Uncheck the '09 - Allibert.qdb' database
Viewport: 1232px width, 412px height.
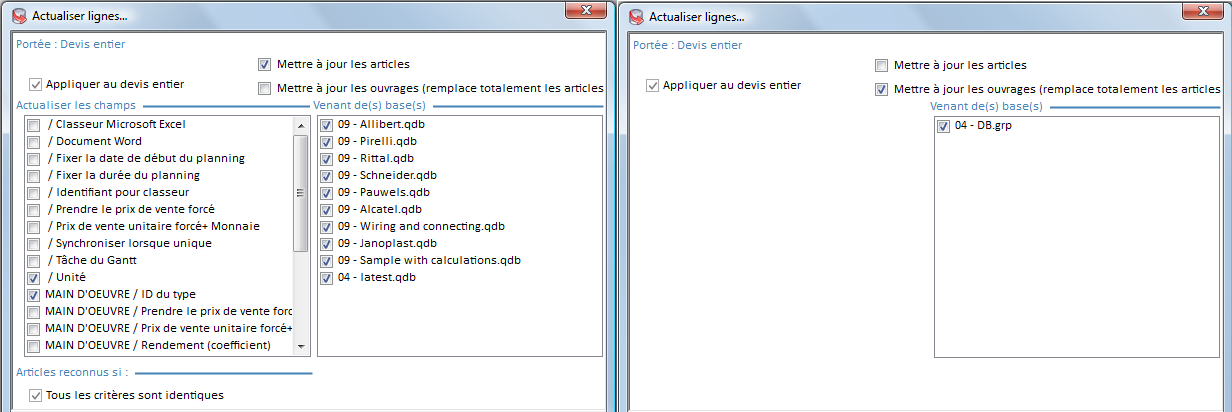327,125
